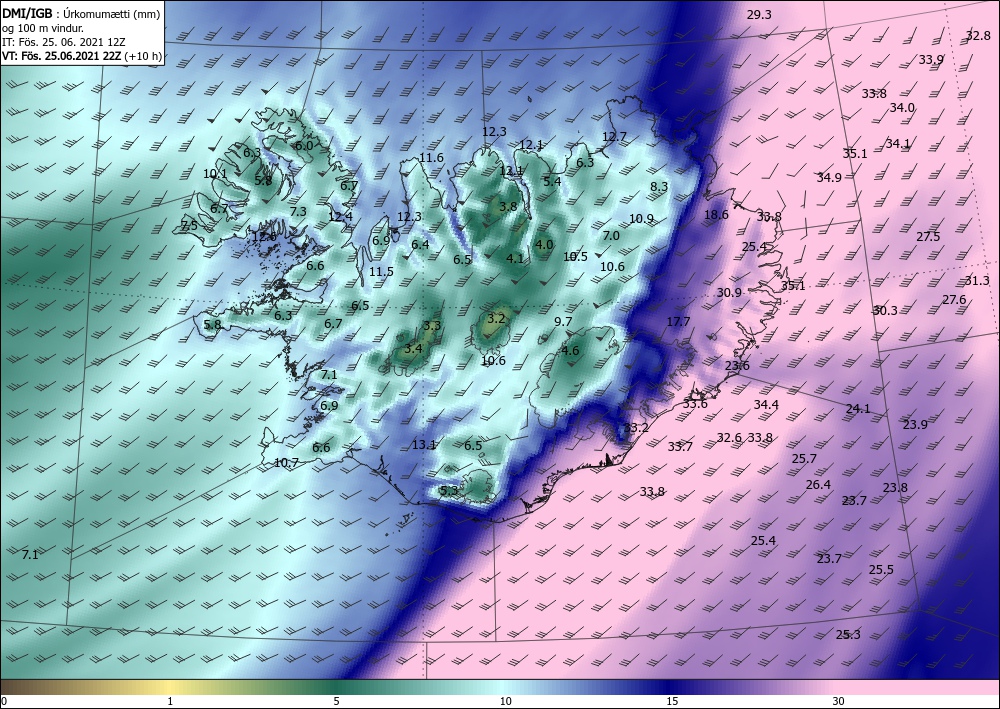Screen dimensions: 1000x709
Task: Click the value 3.8
Action: 508,207
